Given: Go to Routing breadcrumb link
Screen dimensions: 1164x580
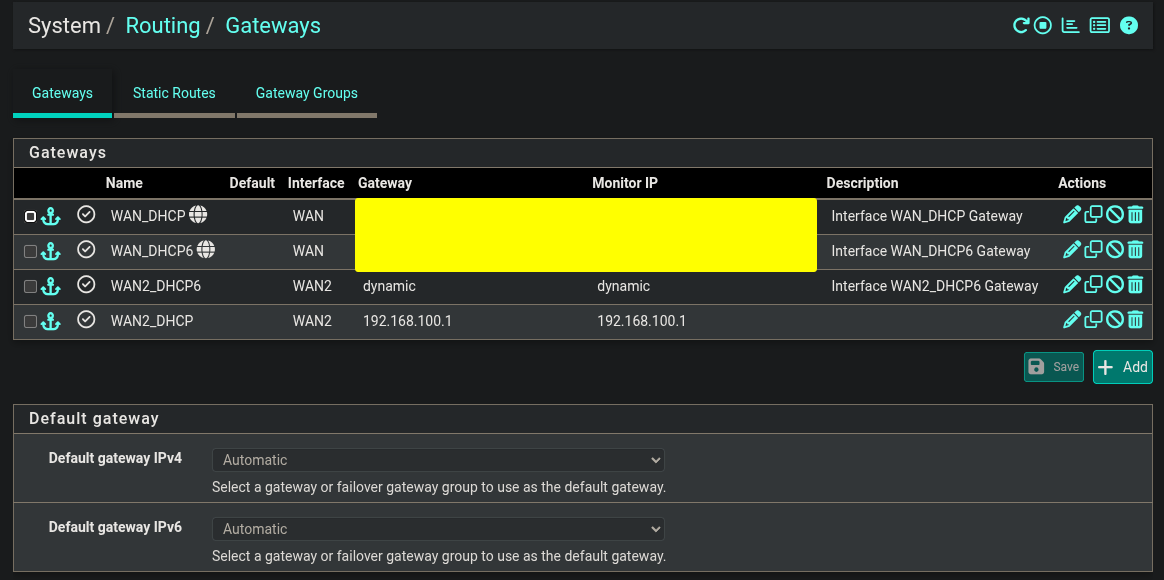Looking at the screenshot, I should pos(163,26).
